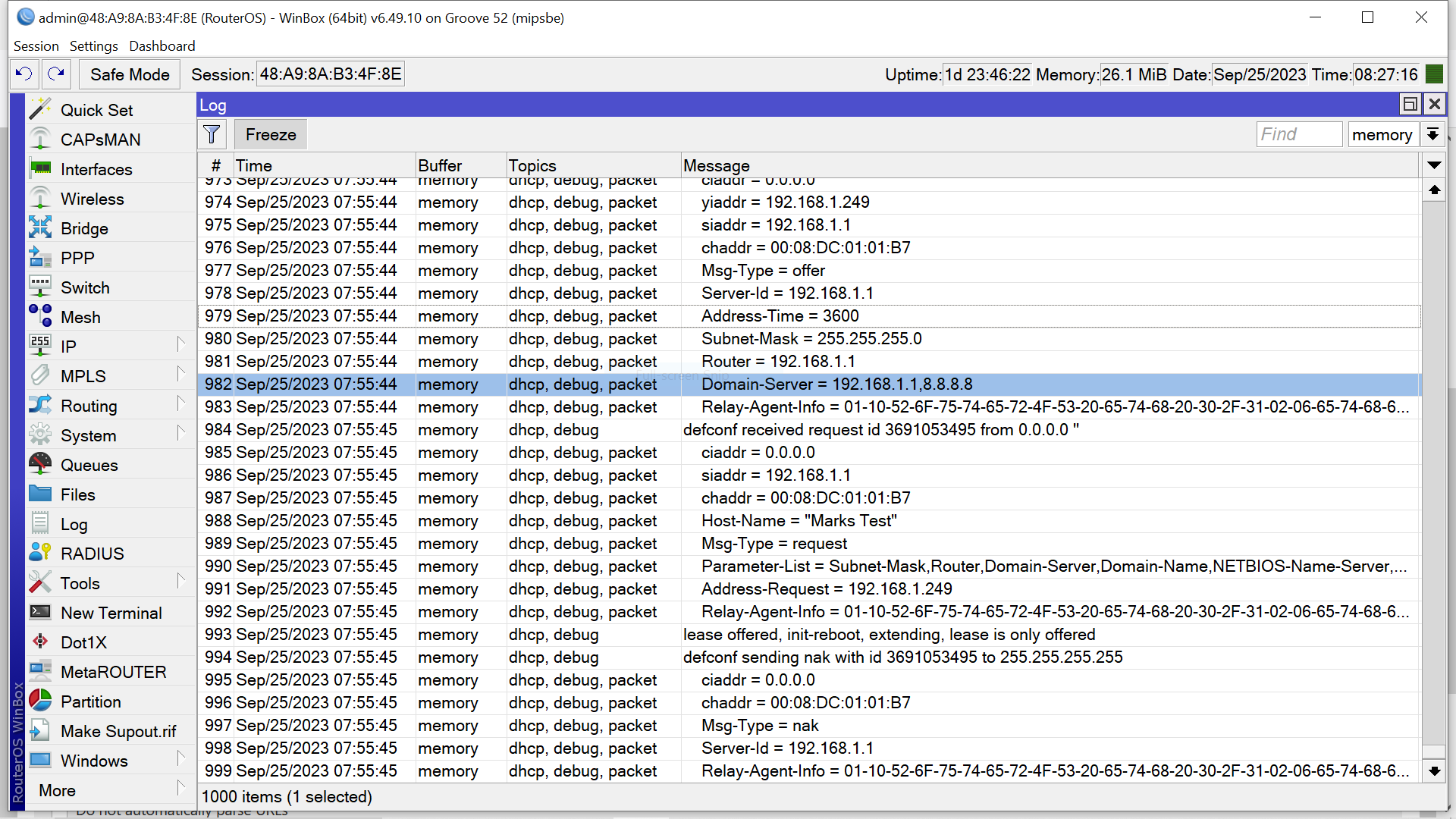The width and height of the screenshot is (1456, 819).
Task: Click the MPLS sidebar icon
Action: 40,376
